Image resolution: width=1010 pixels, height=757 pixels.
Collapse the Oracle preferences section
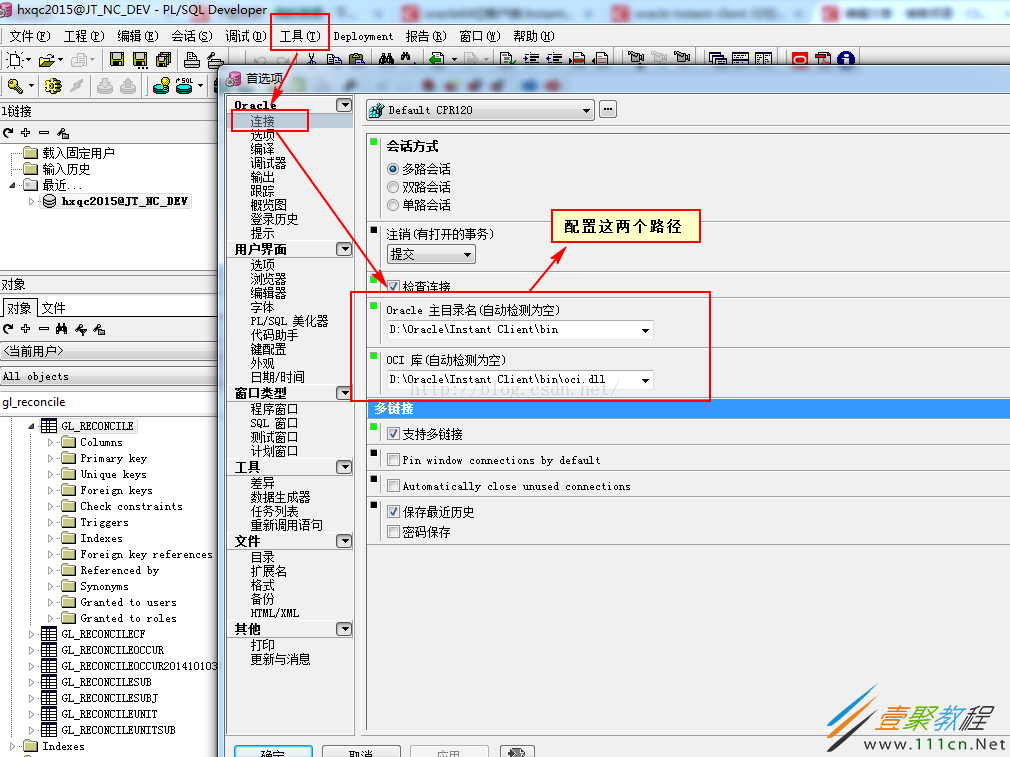(344, 105)
